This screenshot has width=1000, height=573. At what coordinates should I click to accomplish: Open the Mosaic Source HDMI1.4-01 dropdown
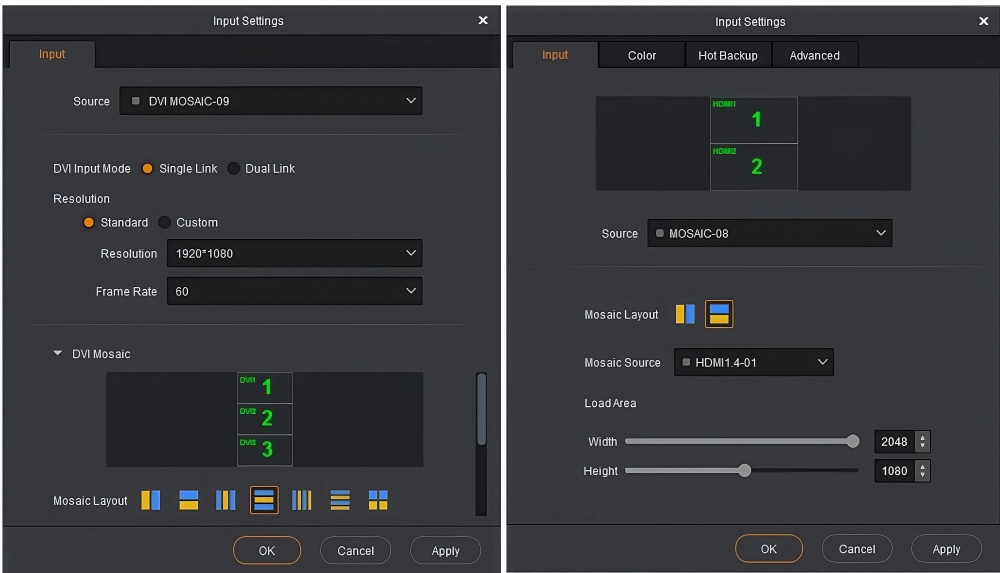coord(753,362)
